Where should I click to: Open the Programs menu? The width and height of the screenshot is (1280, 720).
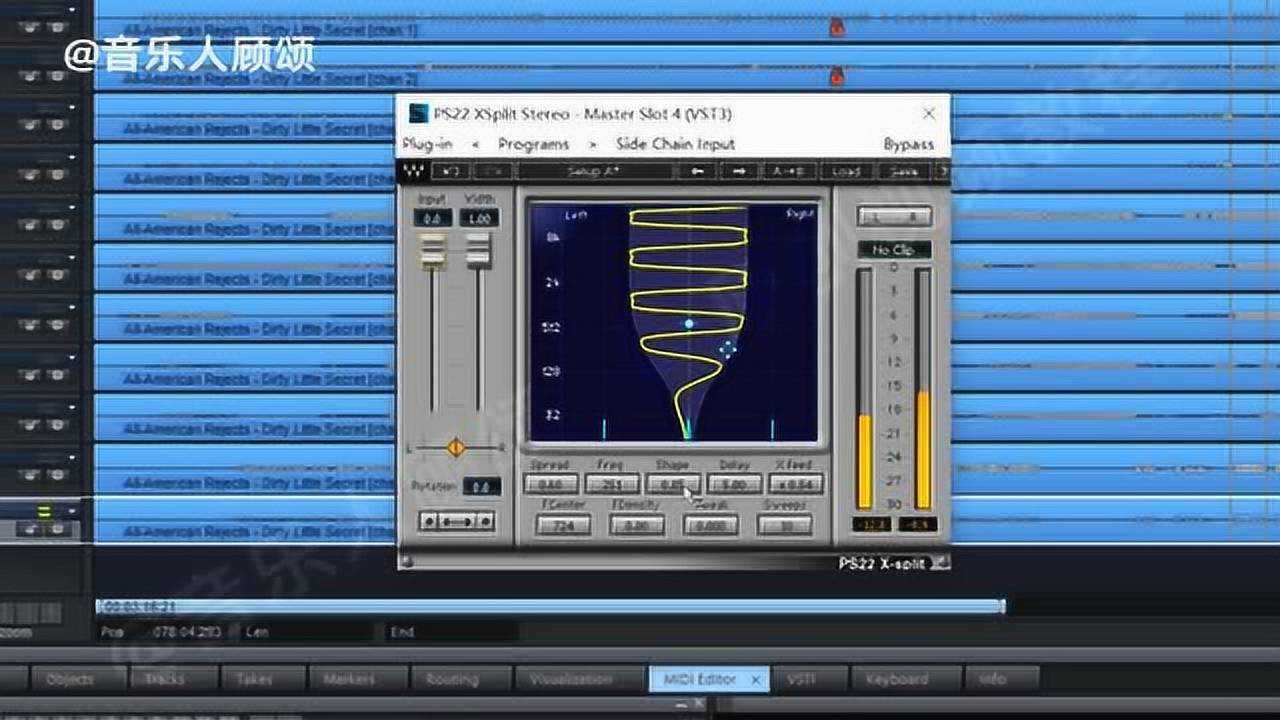pyautogui.click(x=534, y=144)
